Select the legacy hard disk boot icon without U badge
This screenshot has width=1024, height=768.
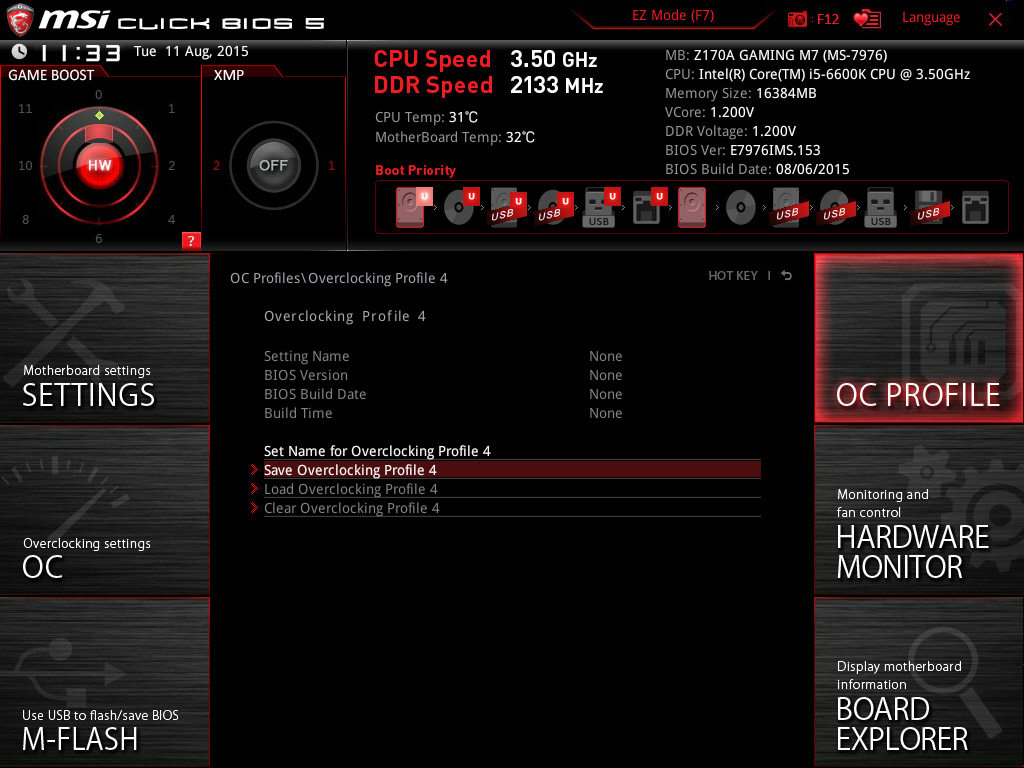point(692,207)
